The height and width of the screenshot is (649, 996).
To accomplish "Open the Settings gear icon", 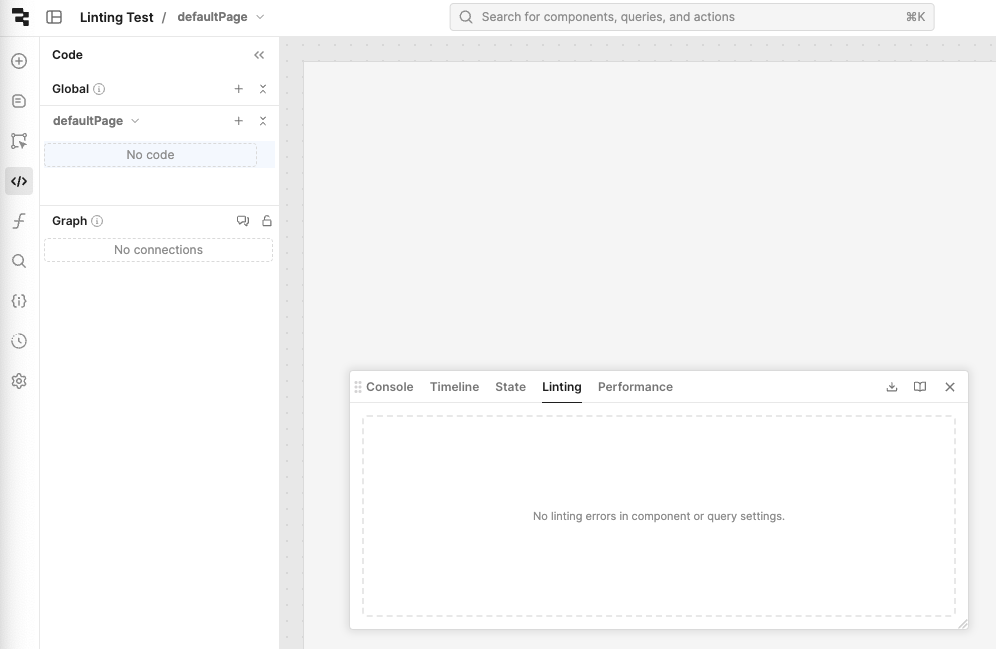I will tap(19, 381).
